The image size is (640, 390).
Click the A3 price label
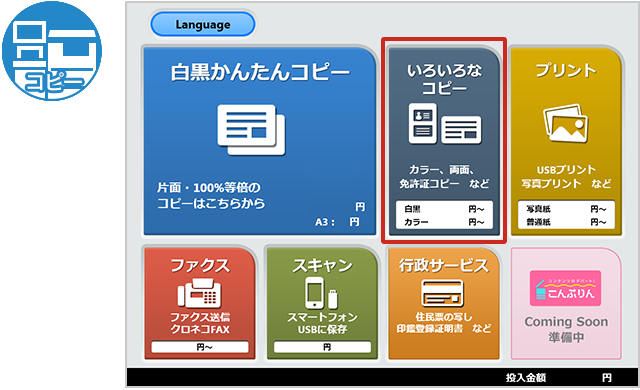click(337, 222)
